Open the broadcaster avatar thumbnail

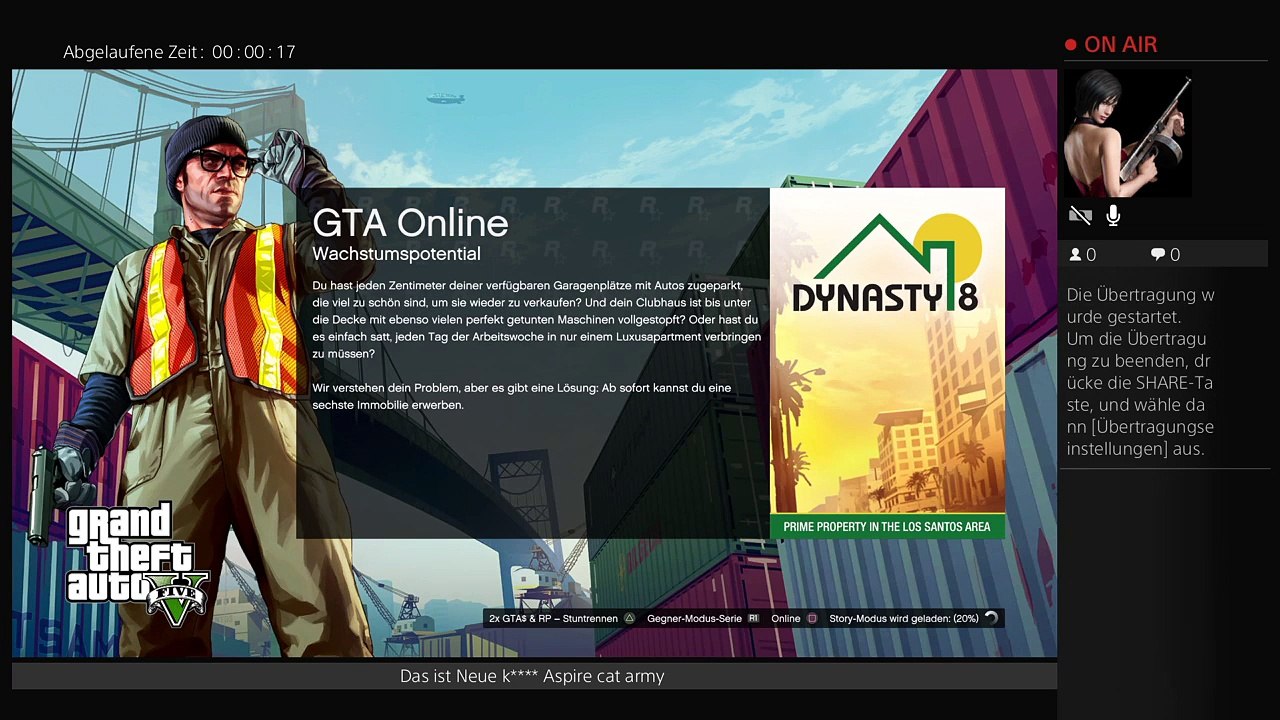click(x=1128, y=134)
